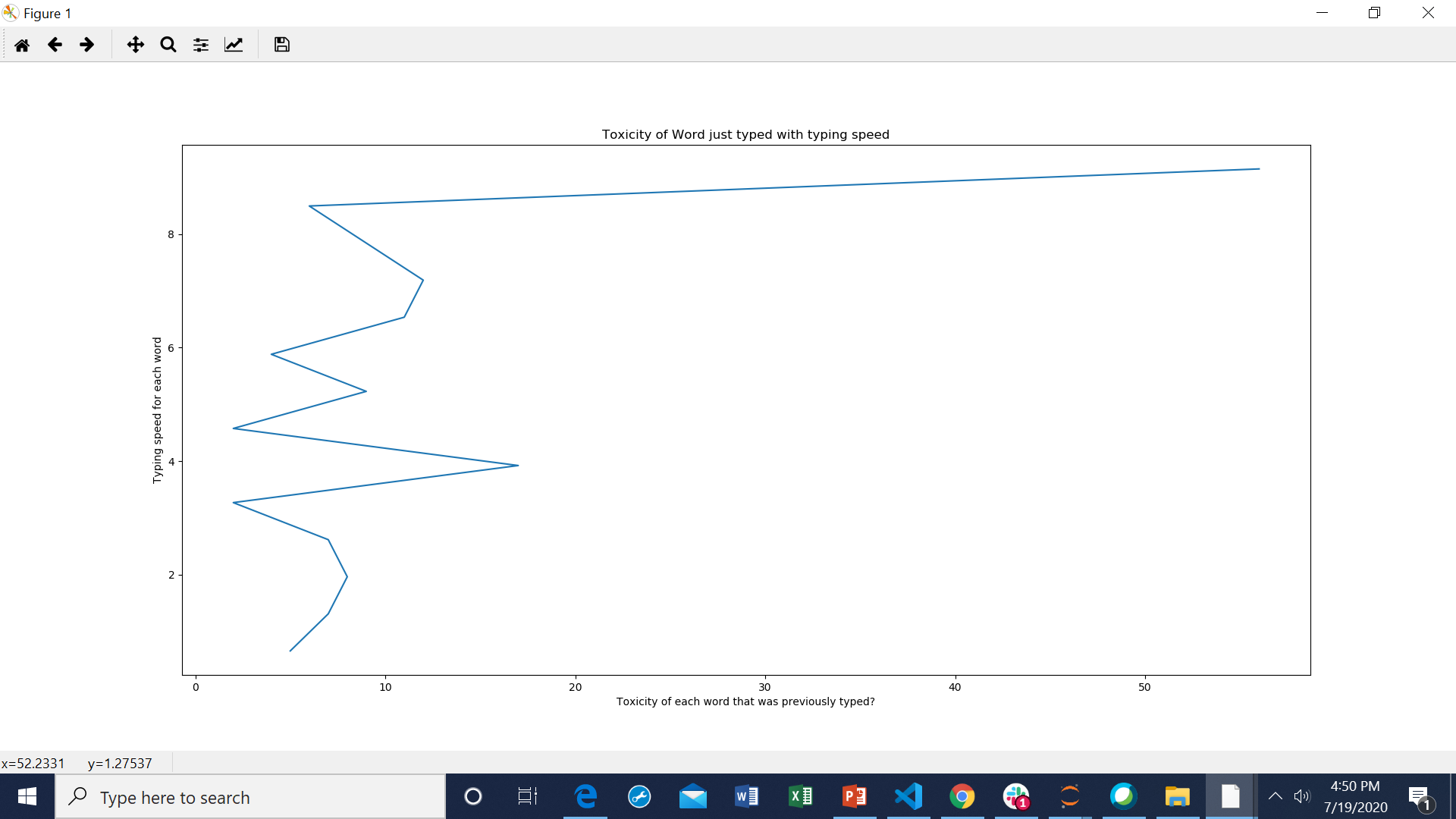Open Task View on the taskbar
This screenshot has width=1456, height=819.
[527, 796]
